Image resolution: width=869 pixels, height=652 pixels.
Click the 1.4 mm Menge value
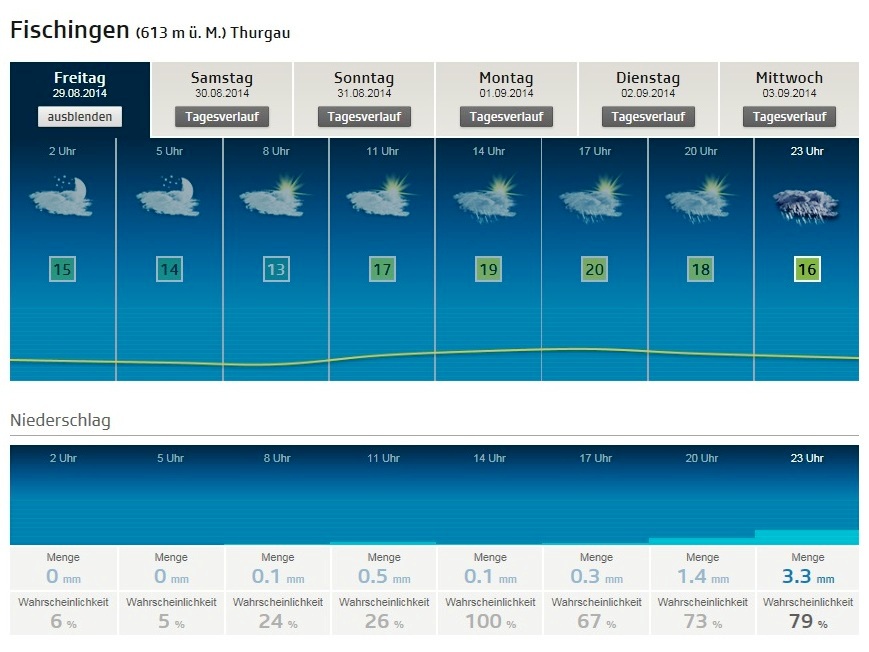[x=703, y=577]
